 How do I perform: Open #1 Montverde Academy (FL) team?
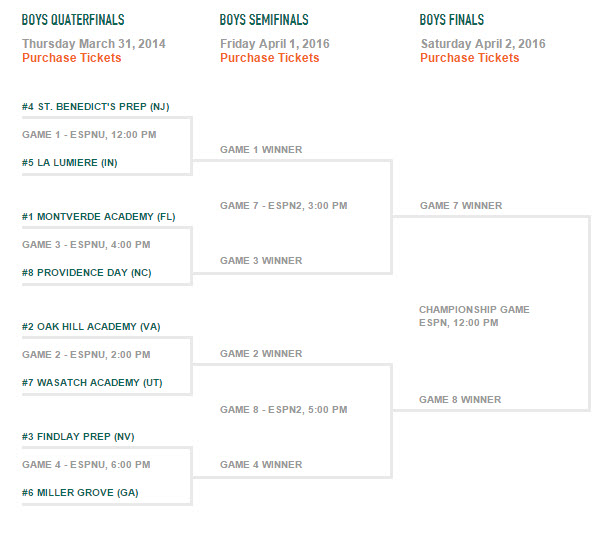[99, 217]
